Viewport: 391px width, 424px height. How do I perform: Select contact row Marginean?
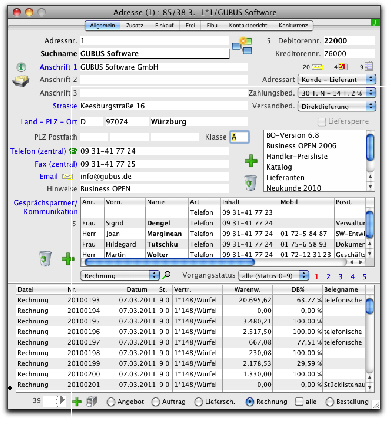[223, 234]
